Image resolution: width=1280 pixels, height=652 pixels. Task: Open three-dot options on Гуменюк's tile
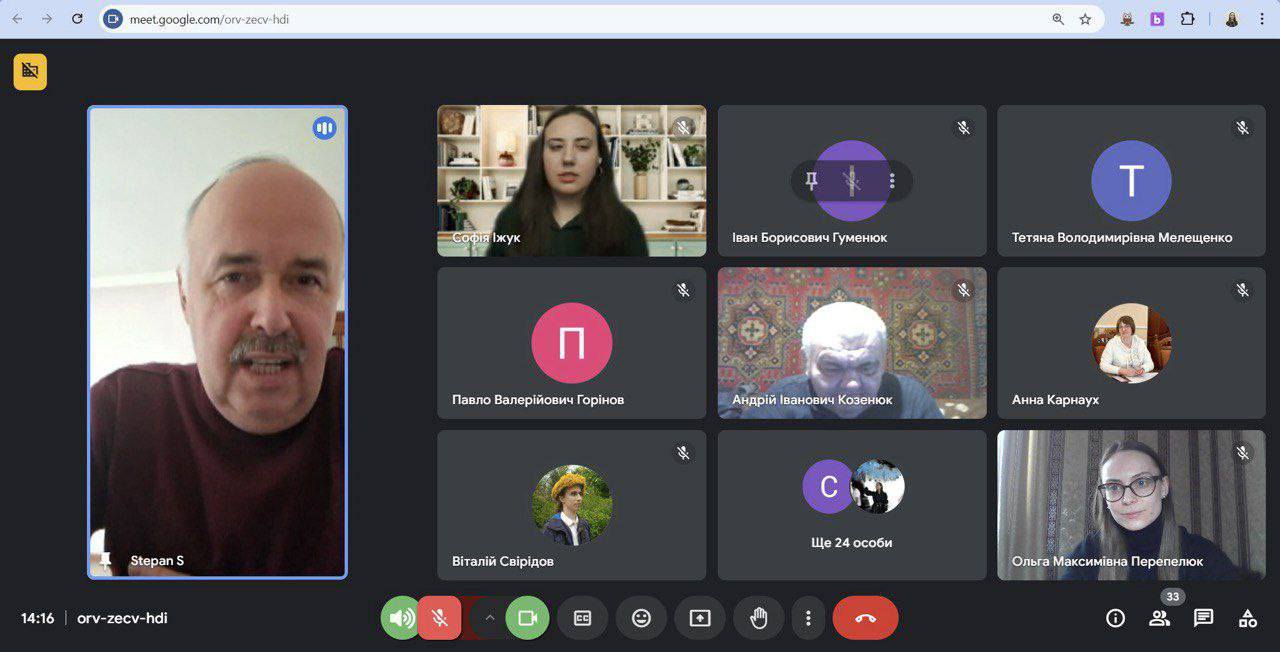click(892, 181)
